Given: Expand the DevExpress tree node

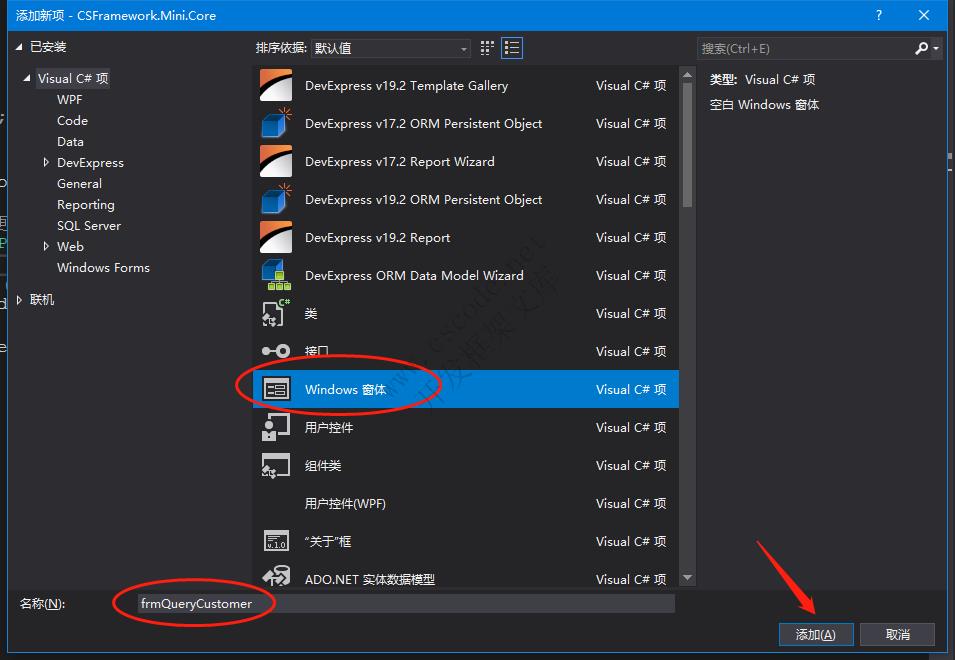Looking at the screenshot, I should [x=45, y=162].
